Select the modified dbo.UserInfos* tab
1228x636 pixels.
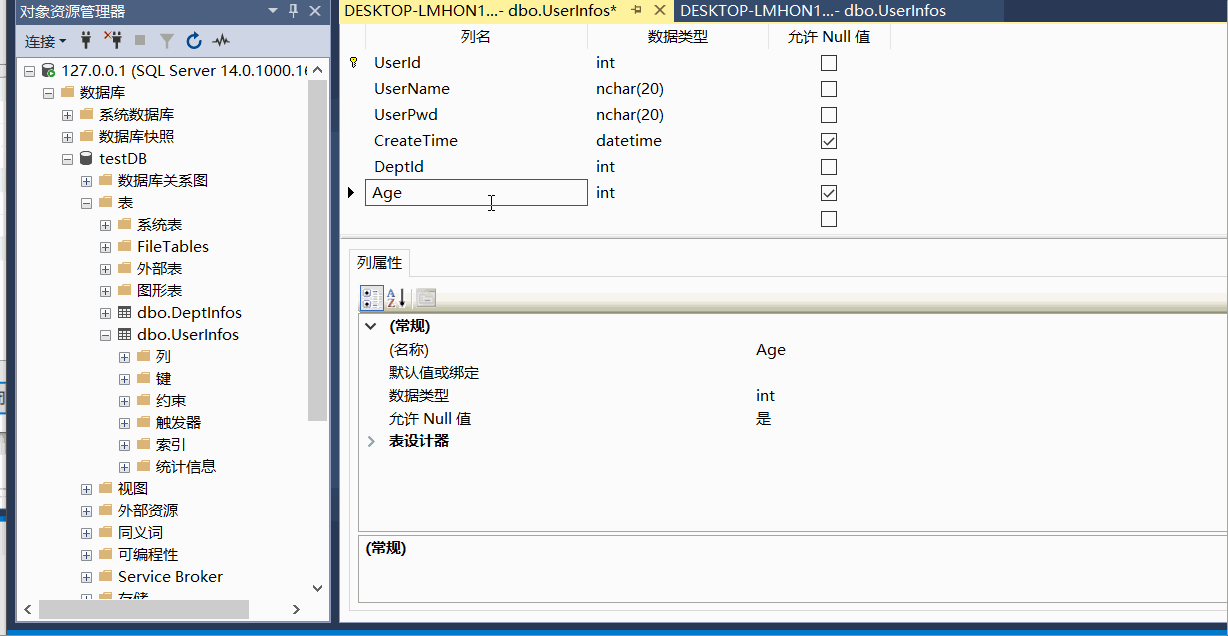click(x=480, y=10)
